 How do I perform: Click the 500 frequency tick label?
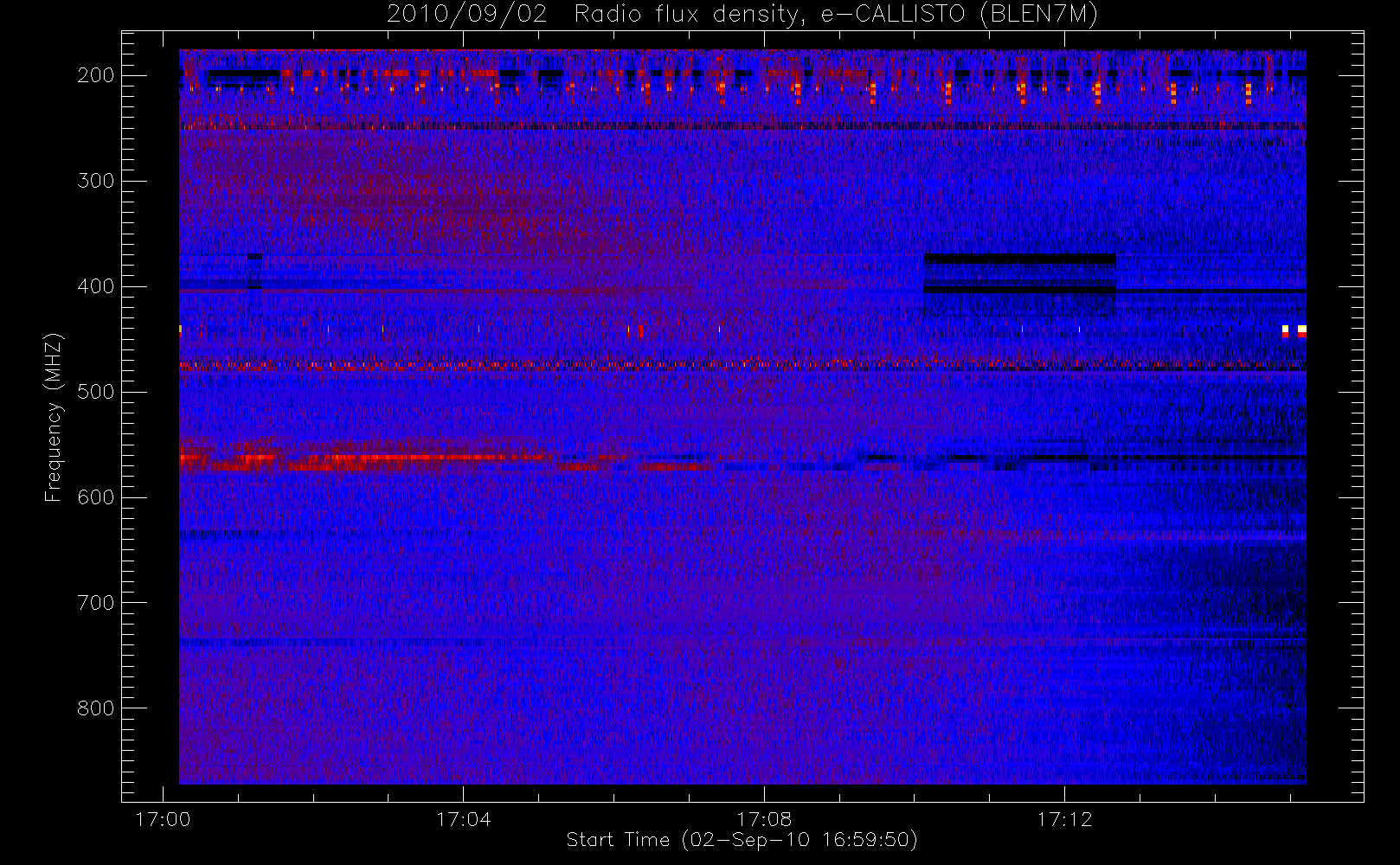(96, 392)
